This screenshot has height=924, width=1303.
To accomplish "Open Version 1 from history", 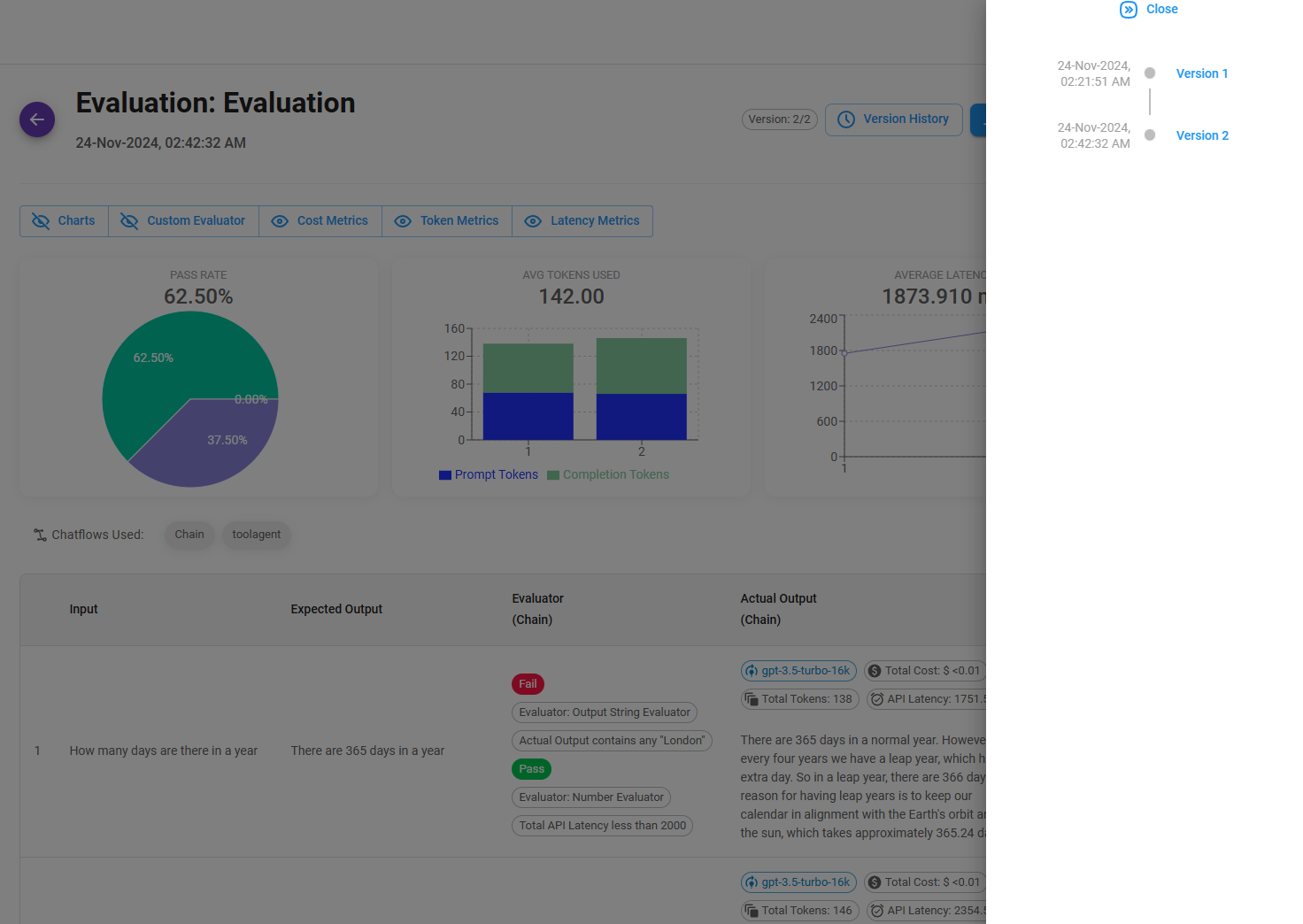I will click(x=1201, y=73).
